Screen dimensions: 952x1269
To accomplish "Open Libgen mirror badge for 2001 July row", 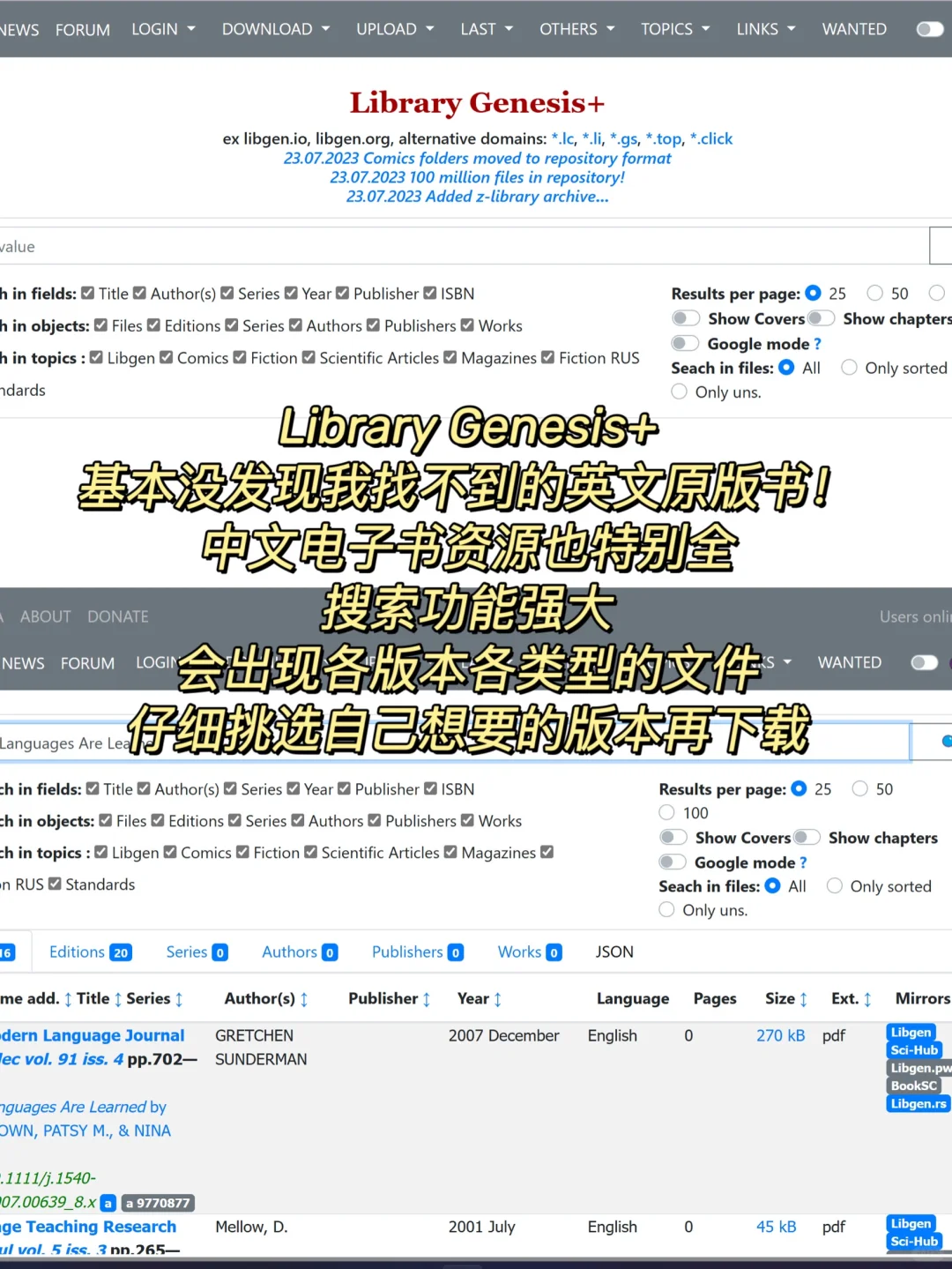I will [x=911, y=1223].
